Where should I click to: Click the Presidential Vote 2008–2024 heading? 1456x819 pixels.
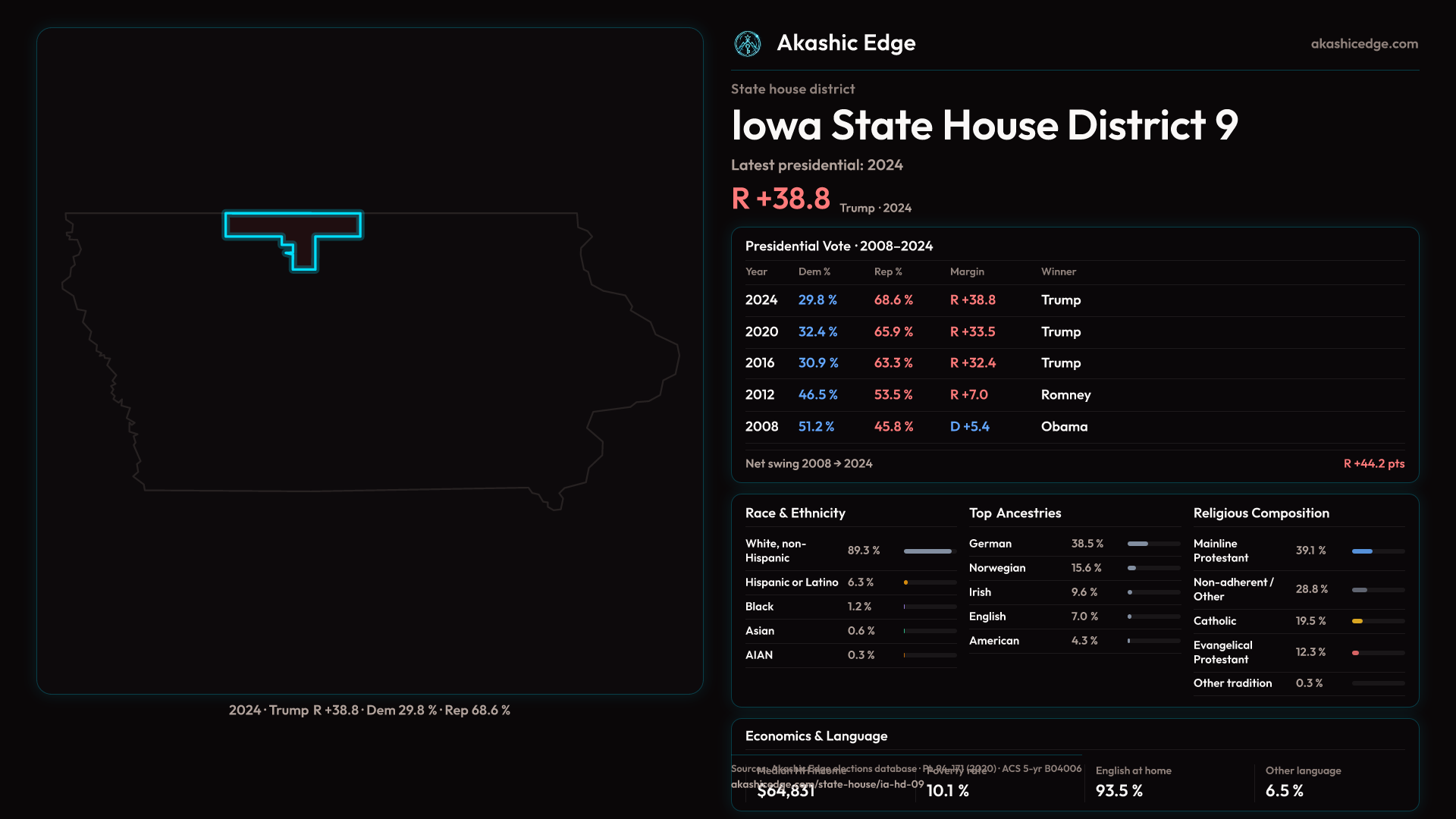pyautogui.click(x=839, y=246)
